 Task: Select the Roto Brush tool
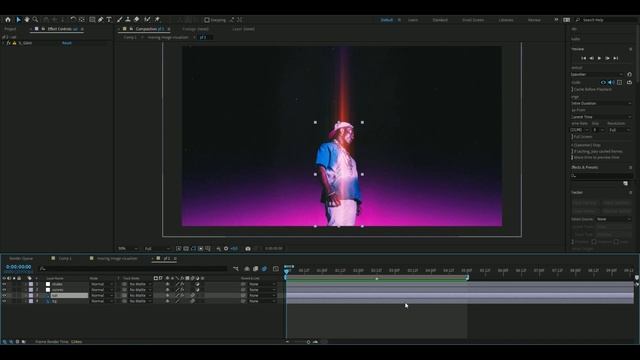[147, 20]
